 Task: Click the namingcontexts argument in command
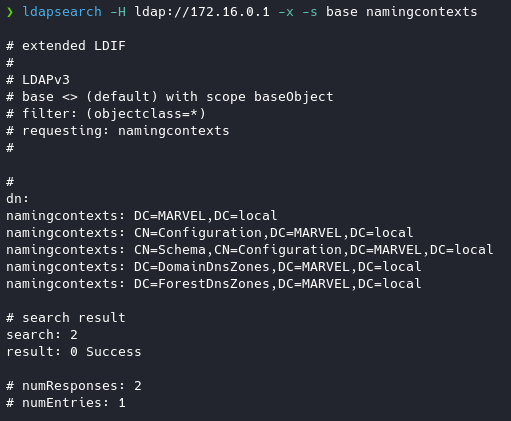422,12
